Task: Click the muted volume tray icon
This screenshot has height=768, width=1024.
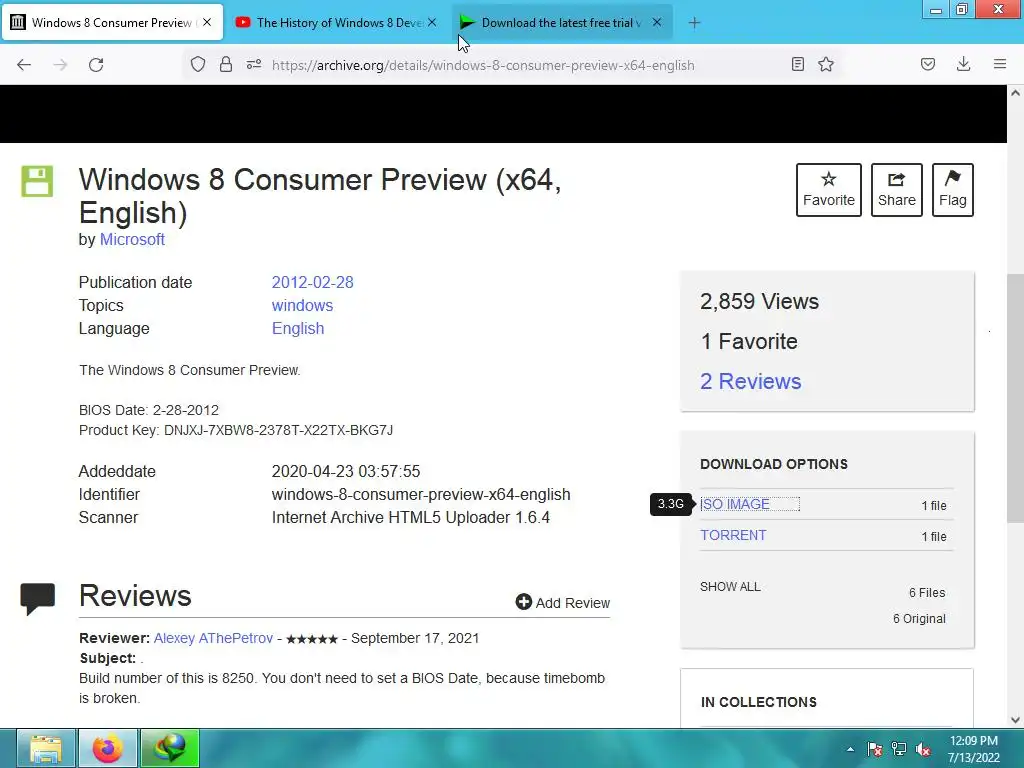Action: (x=923, y=749)
